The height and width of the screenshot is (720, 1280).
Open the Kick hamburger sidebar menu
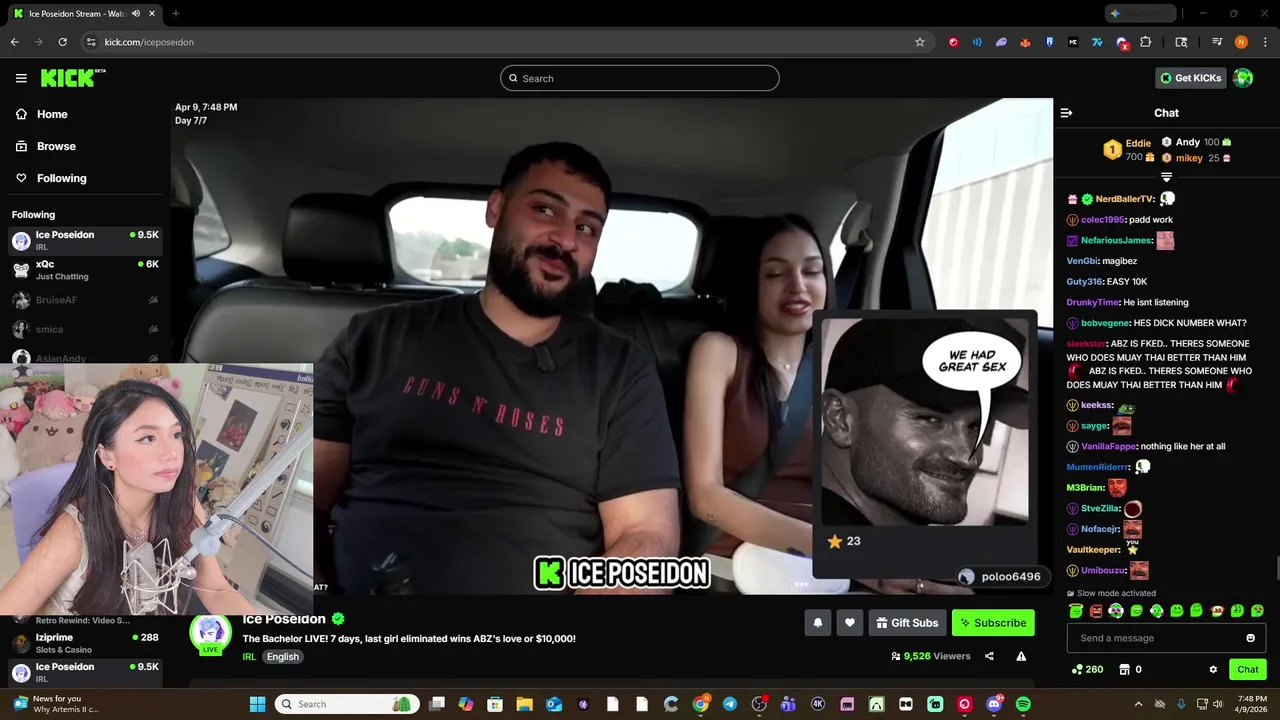click(x=21, y=78)
